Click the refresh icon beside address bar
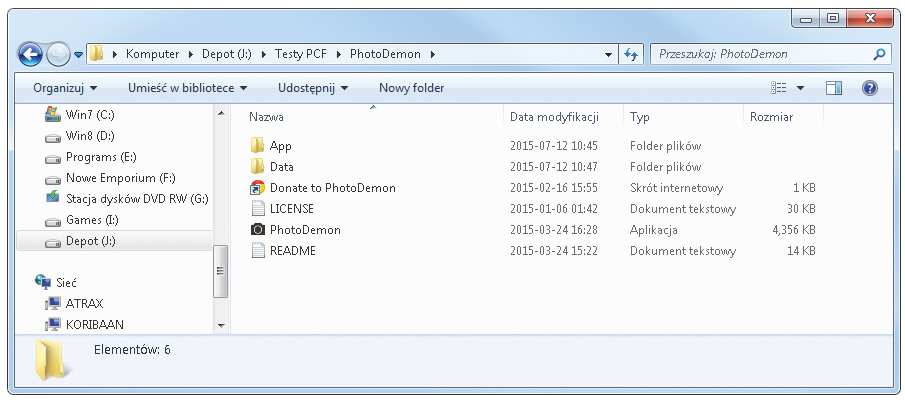 coord(630,54)
